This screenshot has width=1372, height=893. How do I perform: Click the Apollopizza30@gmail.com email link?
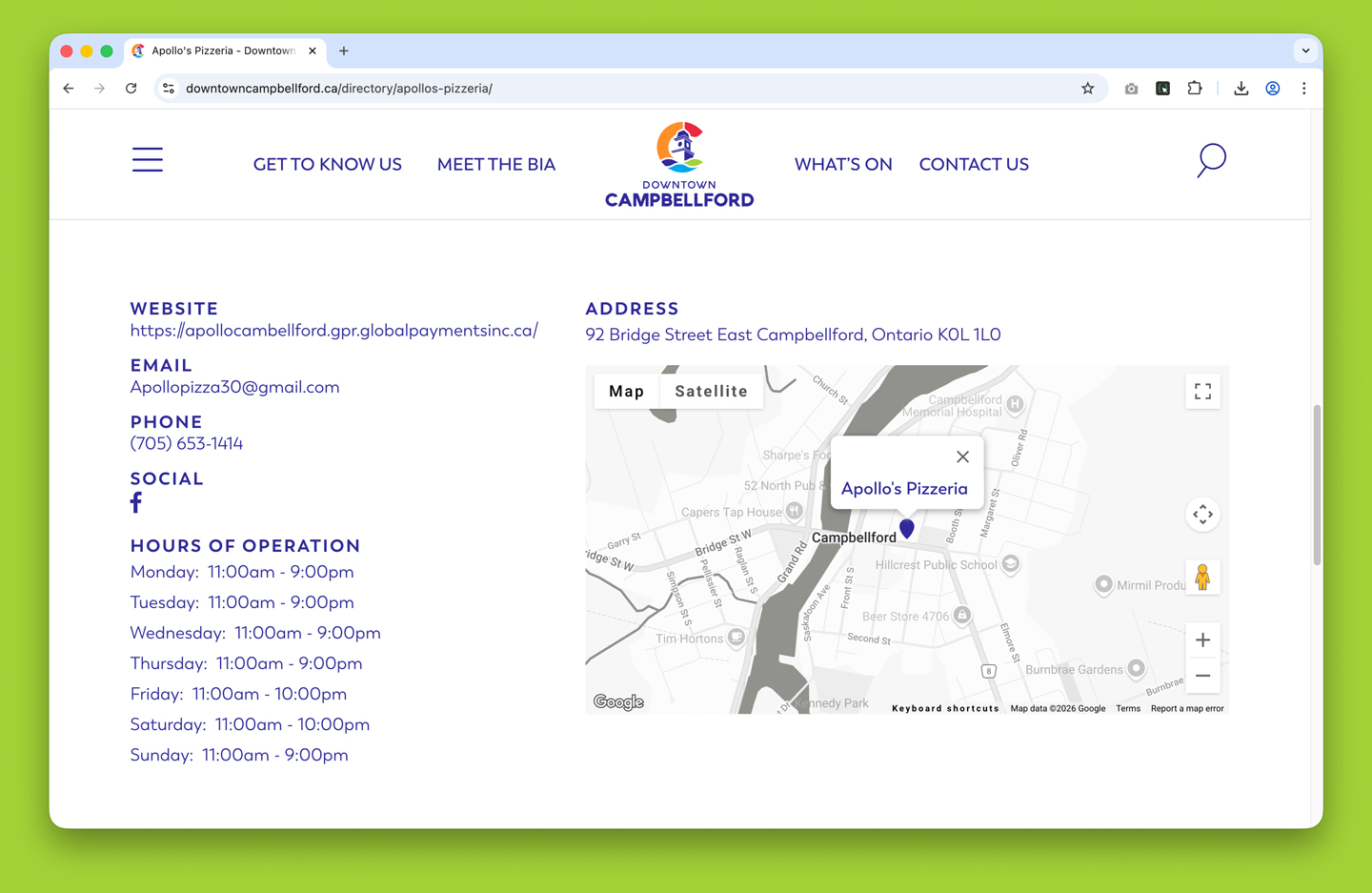click(234, 387)
